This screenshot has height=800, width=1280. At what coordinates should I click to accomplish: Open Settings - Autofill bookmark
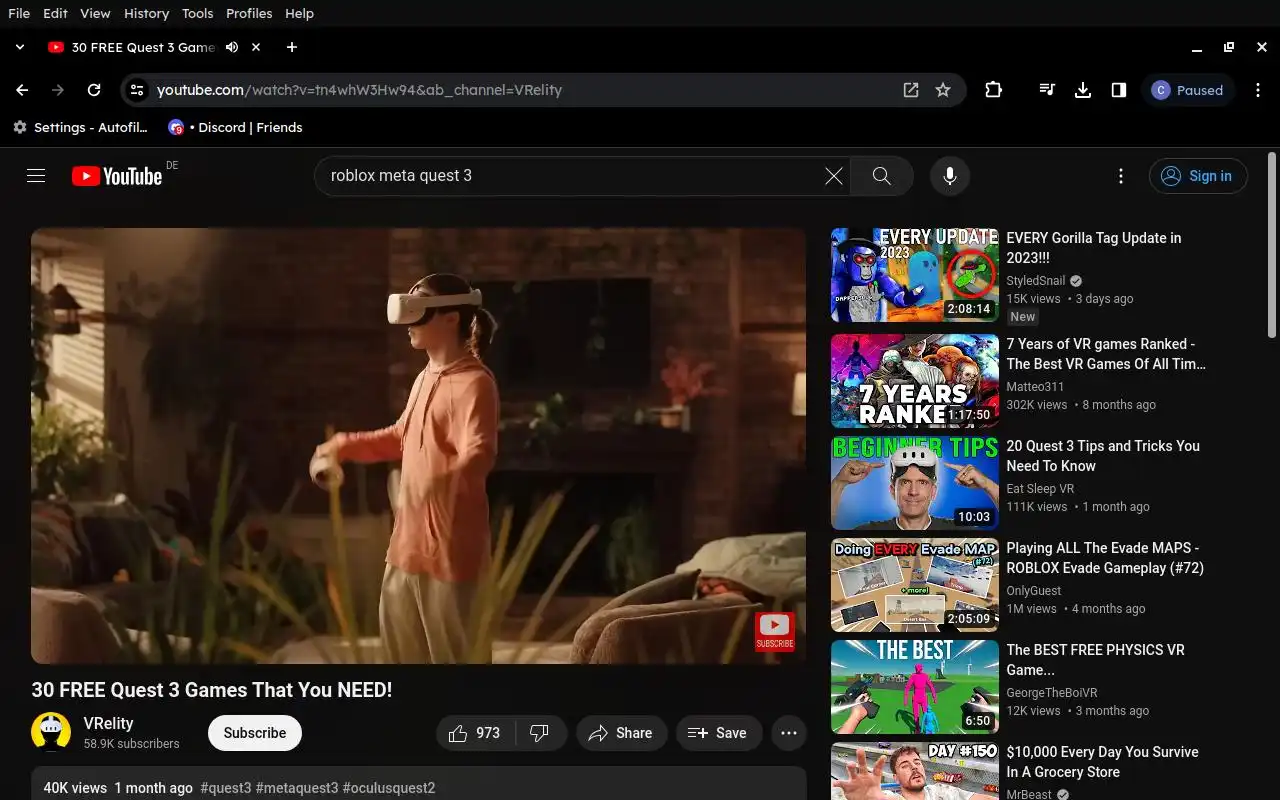click(x=80, y=127)
